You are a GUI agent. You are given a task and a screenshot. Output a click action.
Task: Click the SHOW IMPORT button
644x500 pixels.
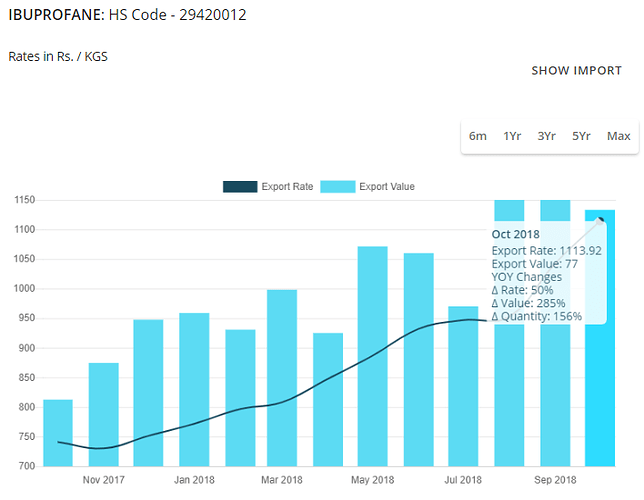(576, 71)
